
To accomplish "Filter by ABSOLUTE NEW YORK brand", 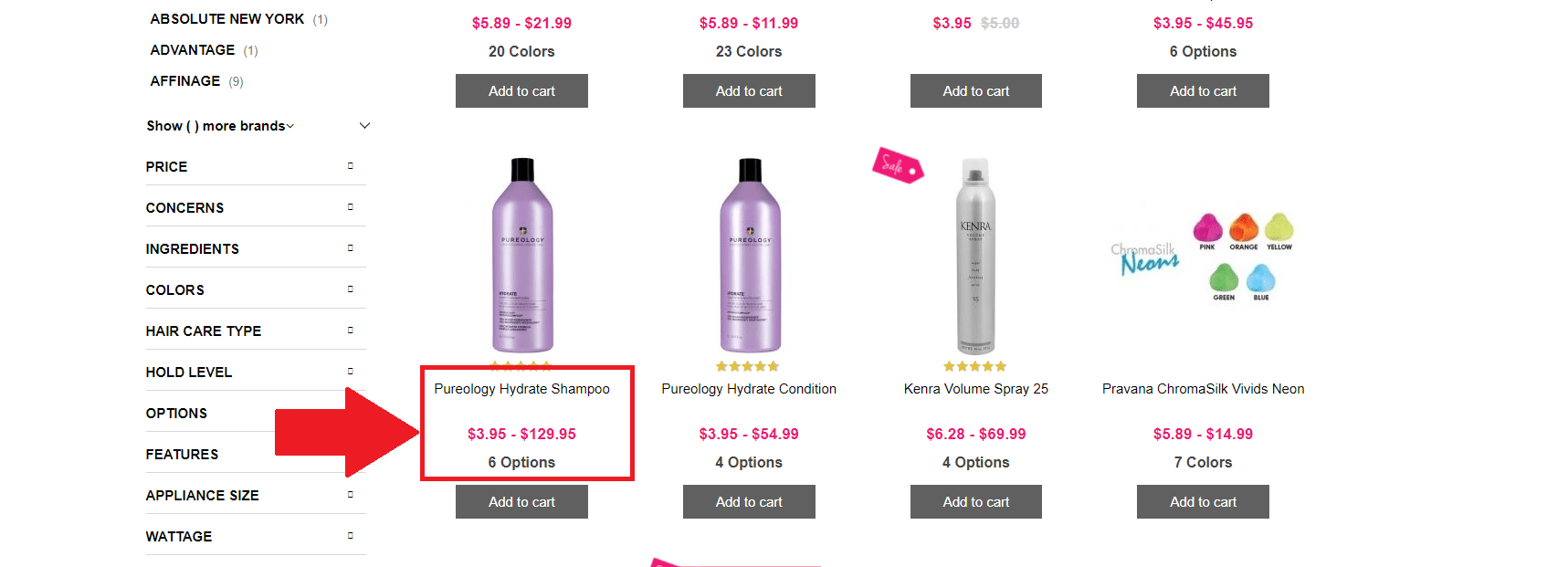I will click(x=227, y=19).
